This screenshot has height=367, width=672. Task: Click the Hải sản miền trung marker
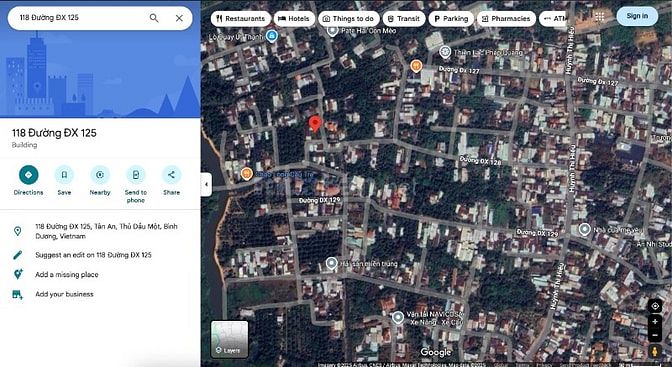(x=331, y=264)
